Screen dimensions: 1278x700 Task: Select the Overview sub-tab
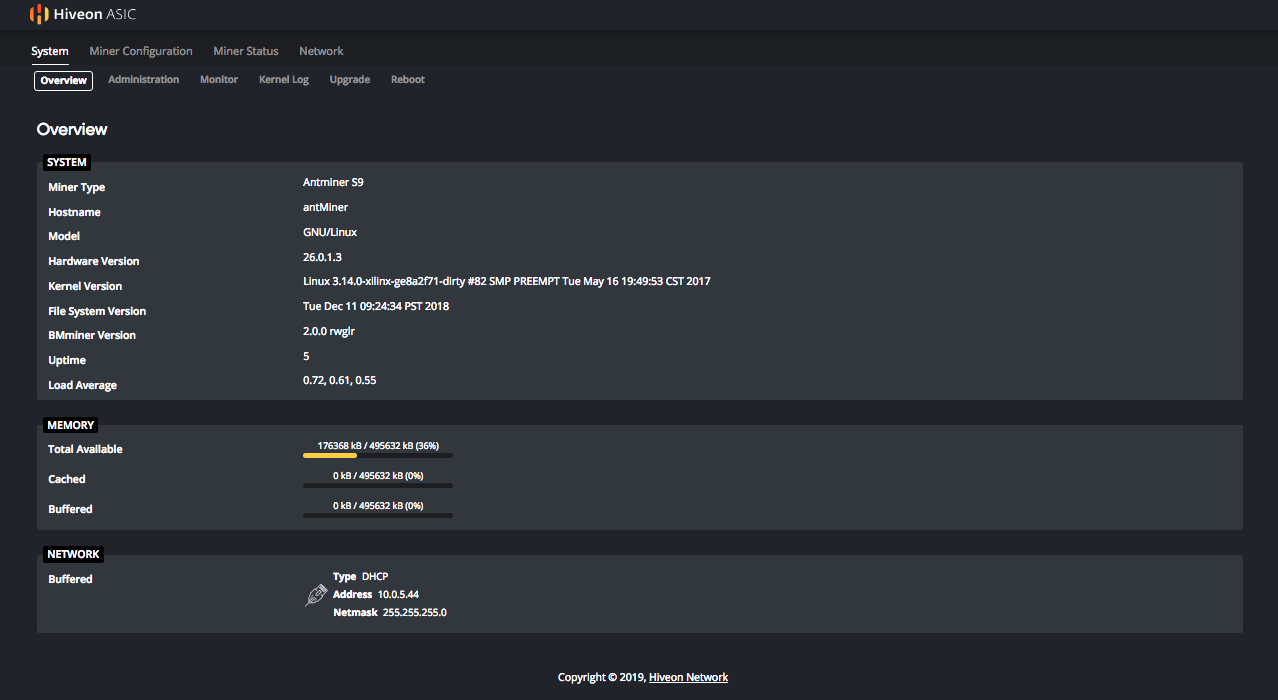point(64,81)
